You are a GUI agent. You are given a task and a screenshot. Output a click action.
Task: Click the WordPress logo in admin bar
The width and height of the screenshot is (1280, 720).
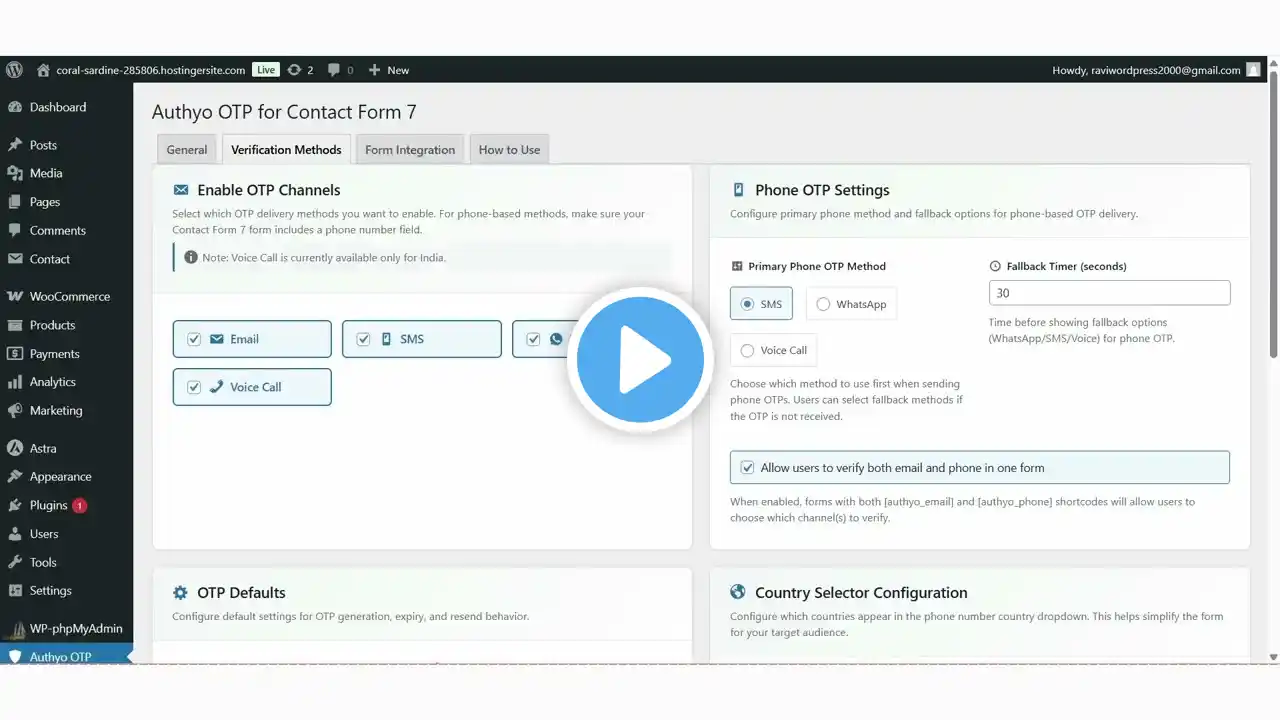click(x=14, y=70)
